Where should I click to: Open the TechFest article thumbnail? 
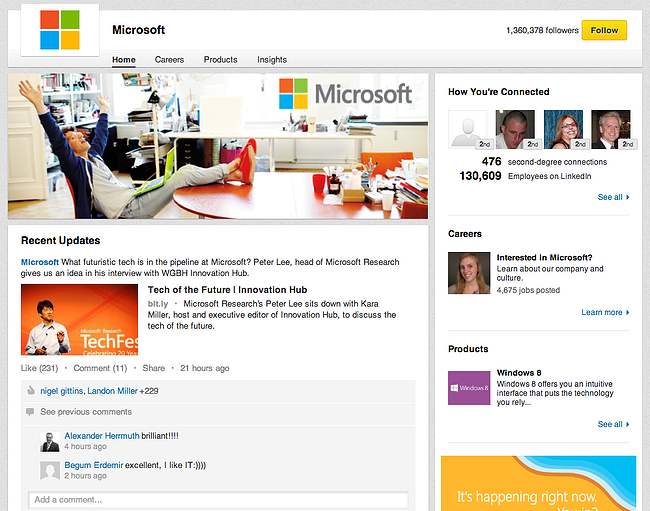[79, 320]
